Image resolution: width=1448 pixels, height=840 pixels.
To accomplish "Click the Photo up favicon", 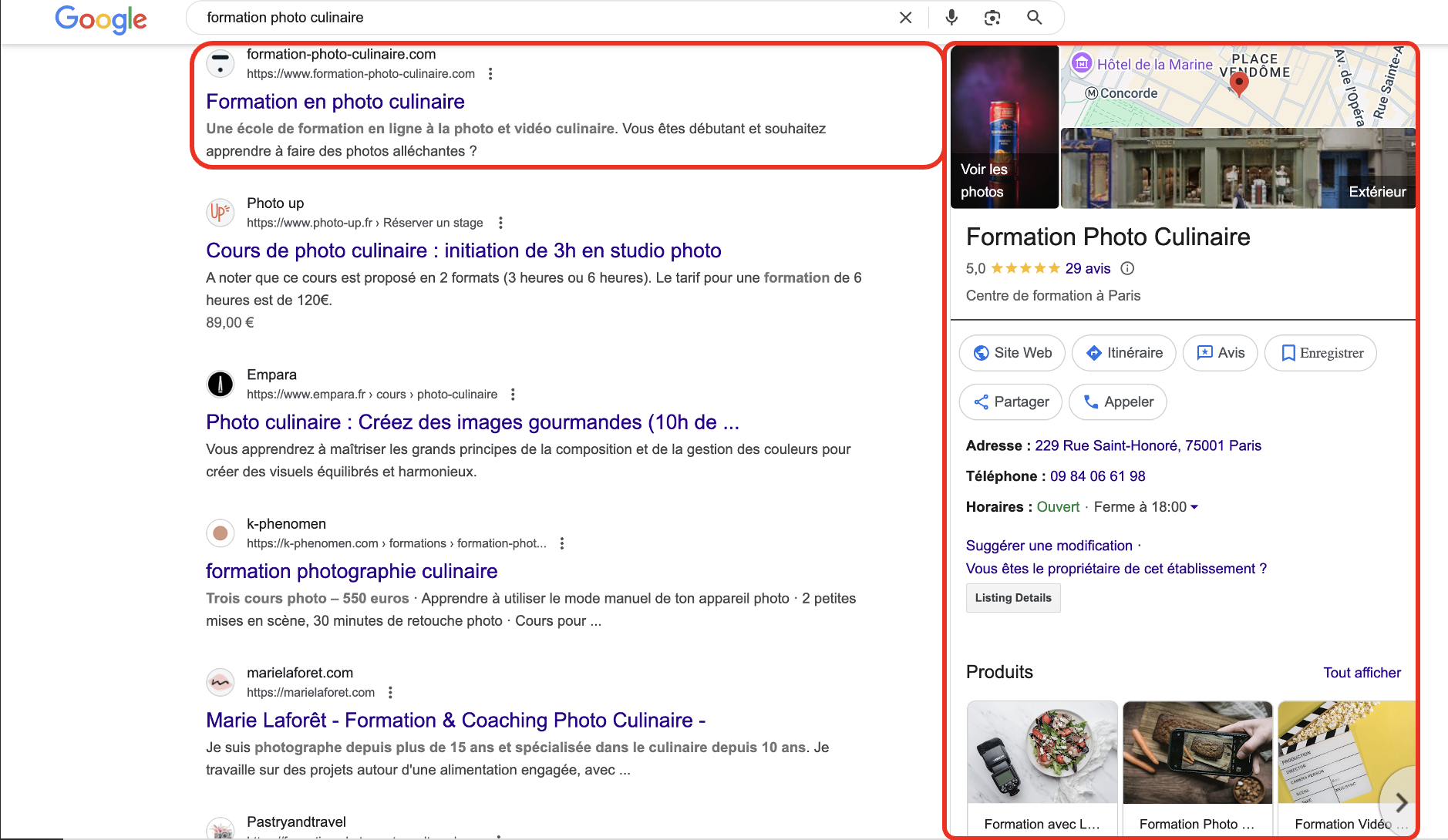I will tap(221, 213).
